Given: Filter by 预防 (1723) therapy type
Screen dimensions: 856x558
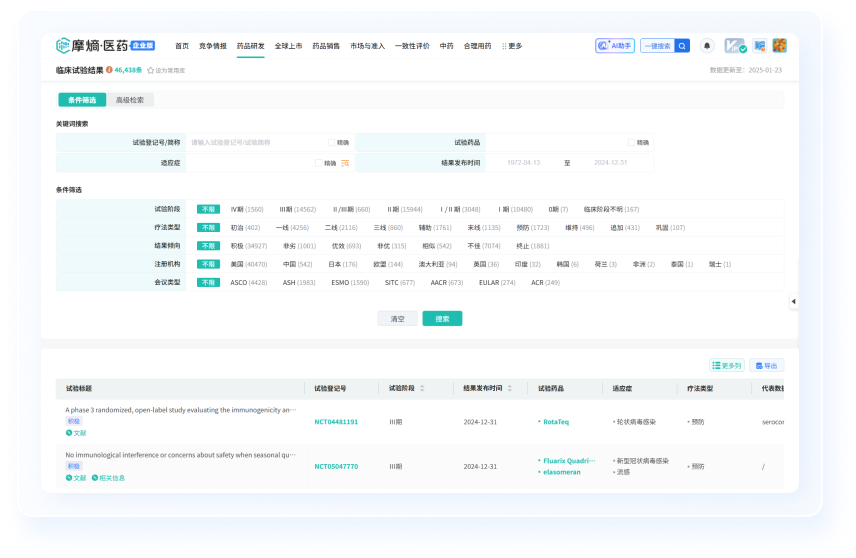Looking at the screenshot, I should tap(533, 228).
